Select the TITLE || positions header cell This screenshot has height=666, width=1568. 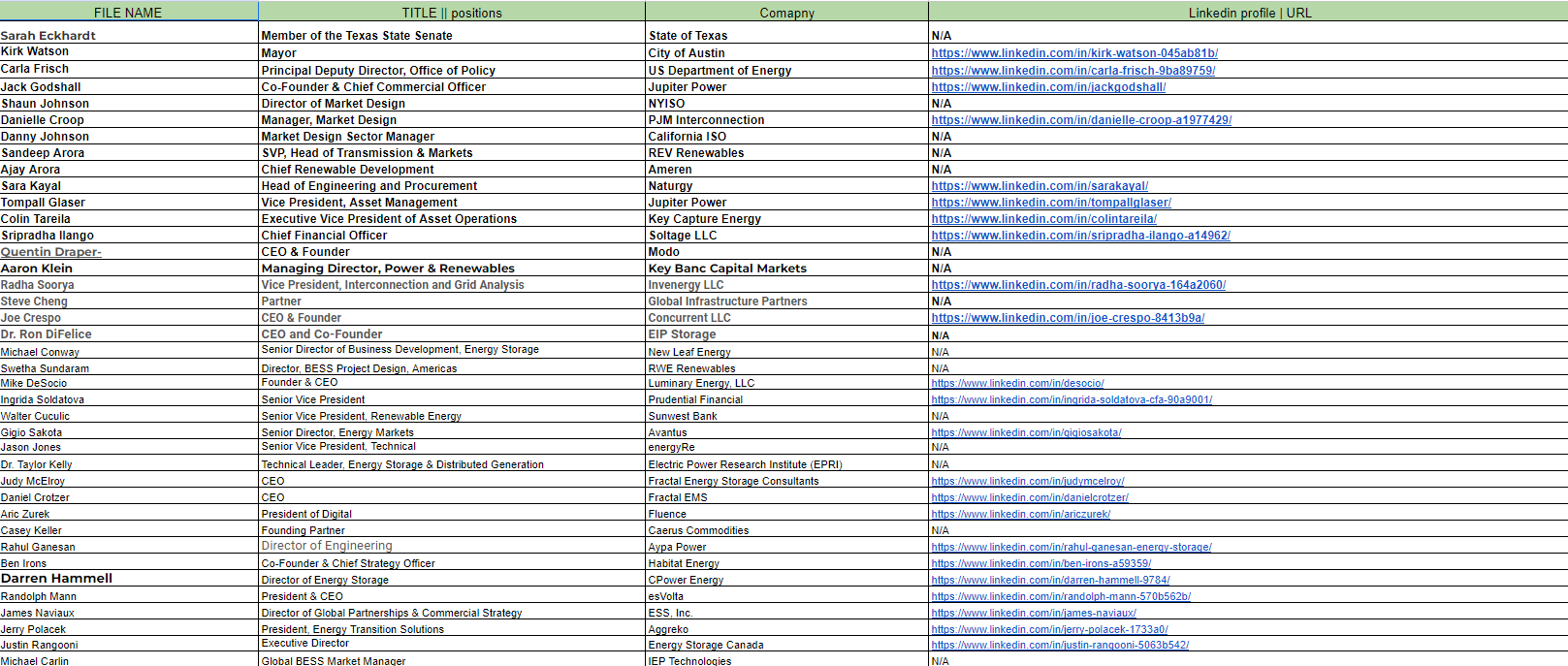(452, 13)
